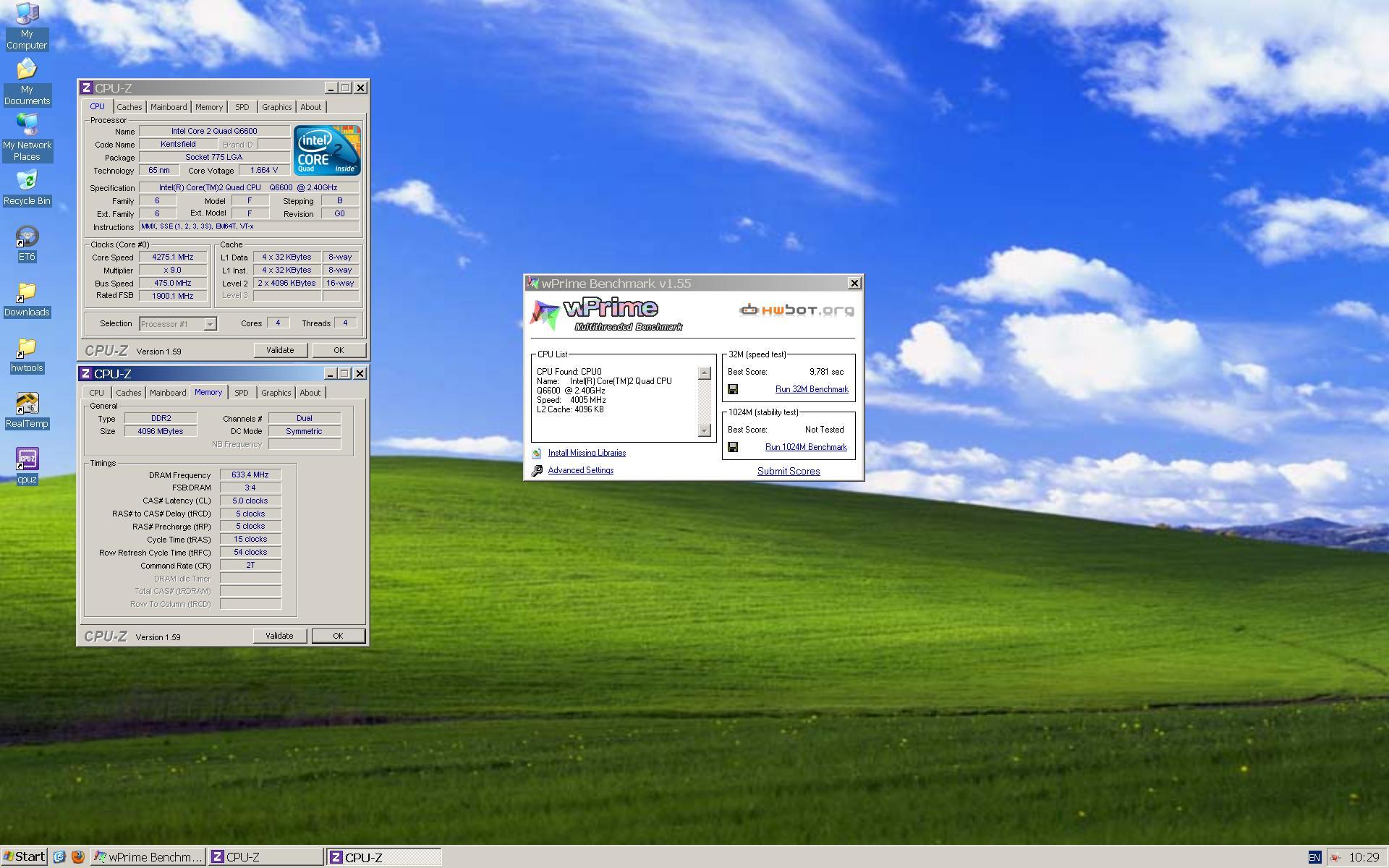Click OK in lower CPU-Z window
1389x868 pixels.
pyautogui.click(x=338, y=636)
